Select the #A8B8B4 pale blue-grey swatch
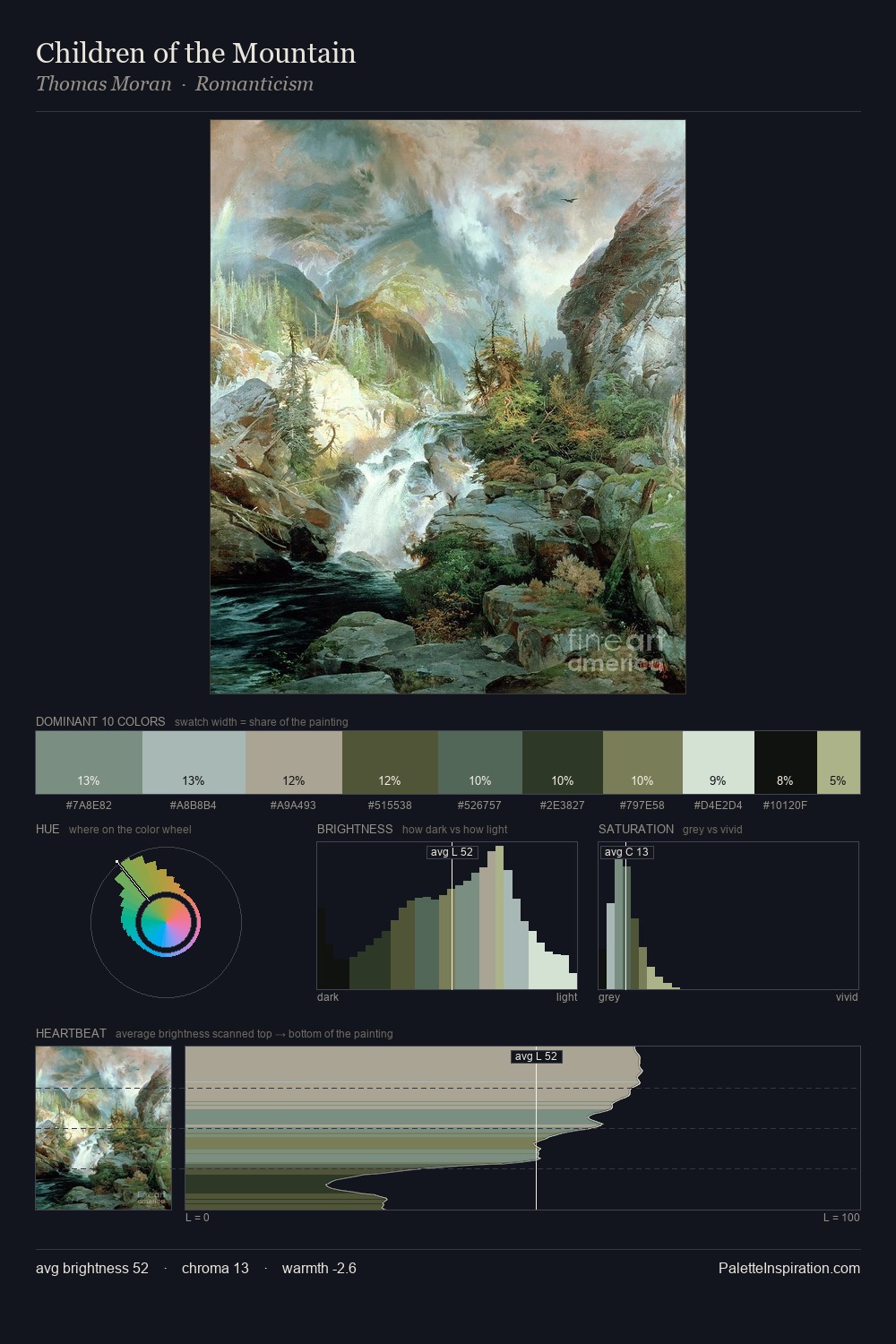 pos(194,762)
